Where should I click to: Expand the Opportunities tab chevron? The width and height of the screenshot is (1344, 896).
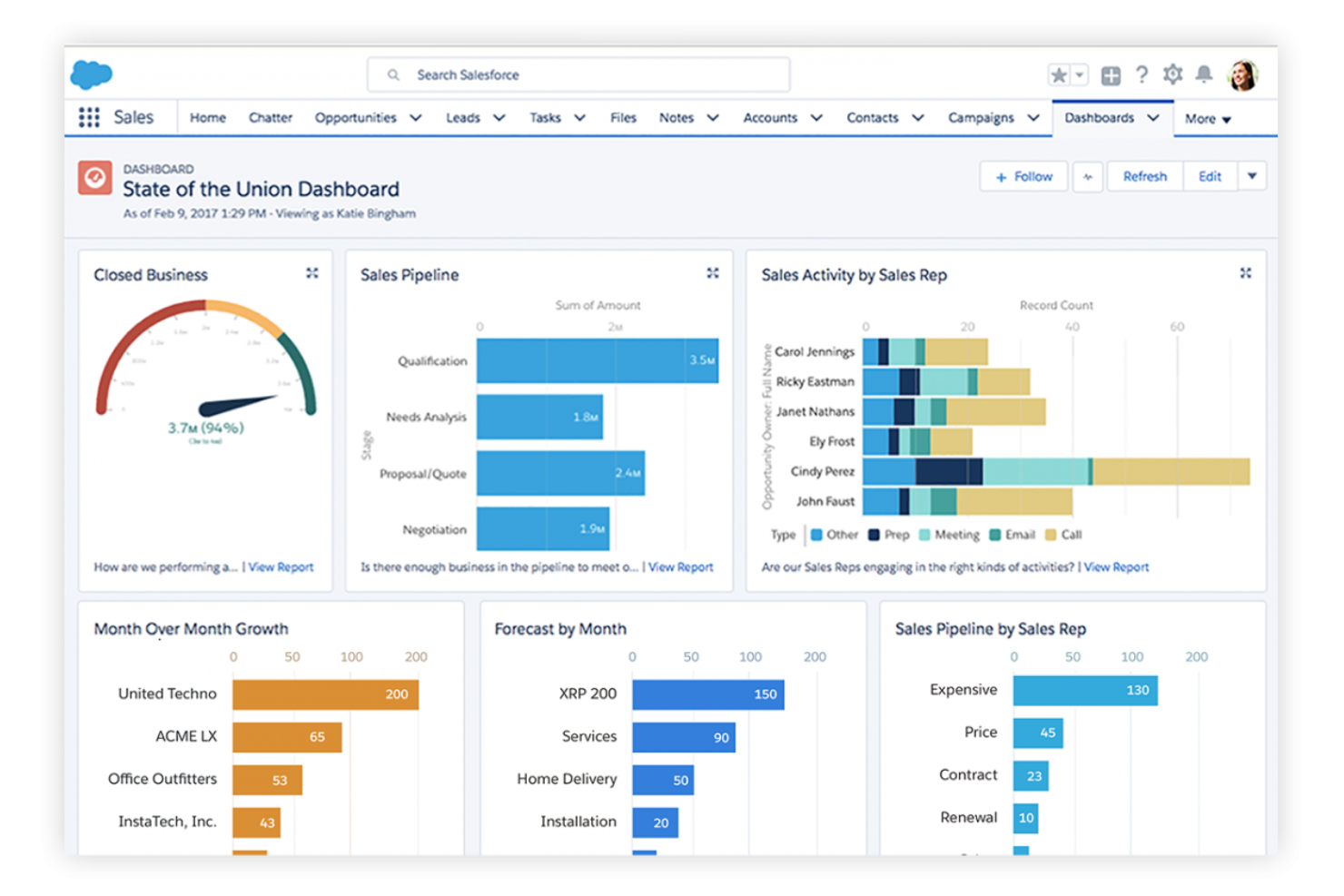416,117
